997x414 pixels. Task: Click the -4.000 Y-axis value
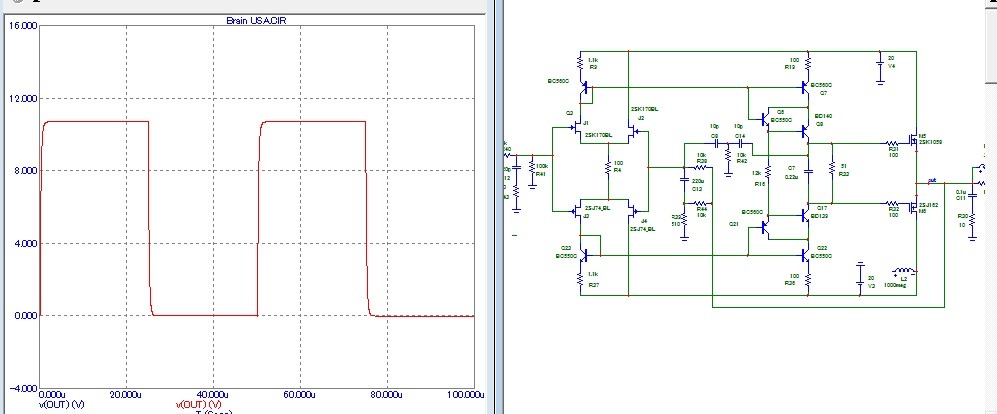[x=24, y=388]
